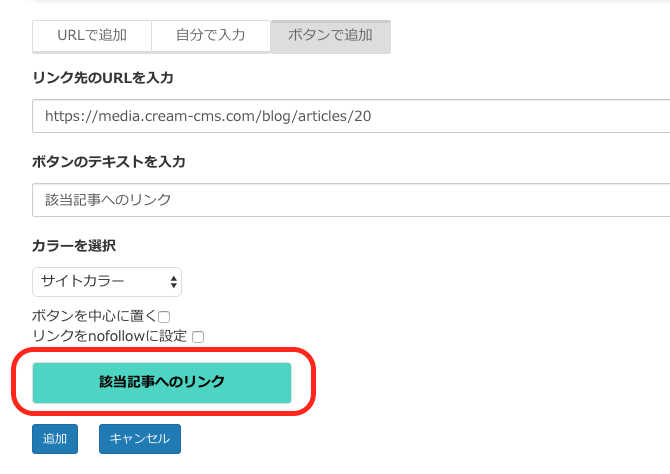
Task: Open the サイトカラー color dropdown
Action: (x=107, y=282)
